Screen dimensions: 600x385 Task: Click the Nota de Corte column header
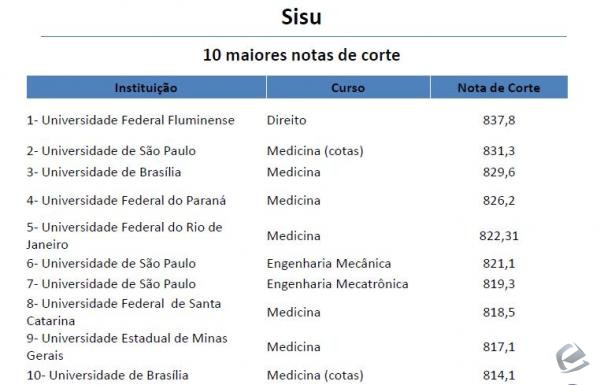coord(499,88)
